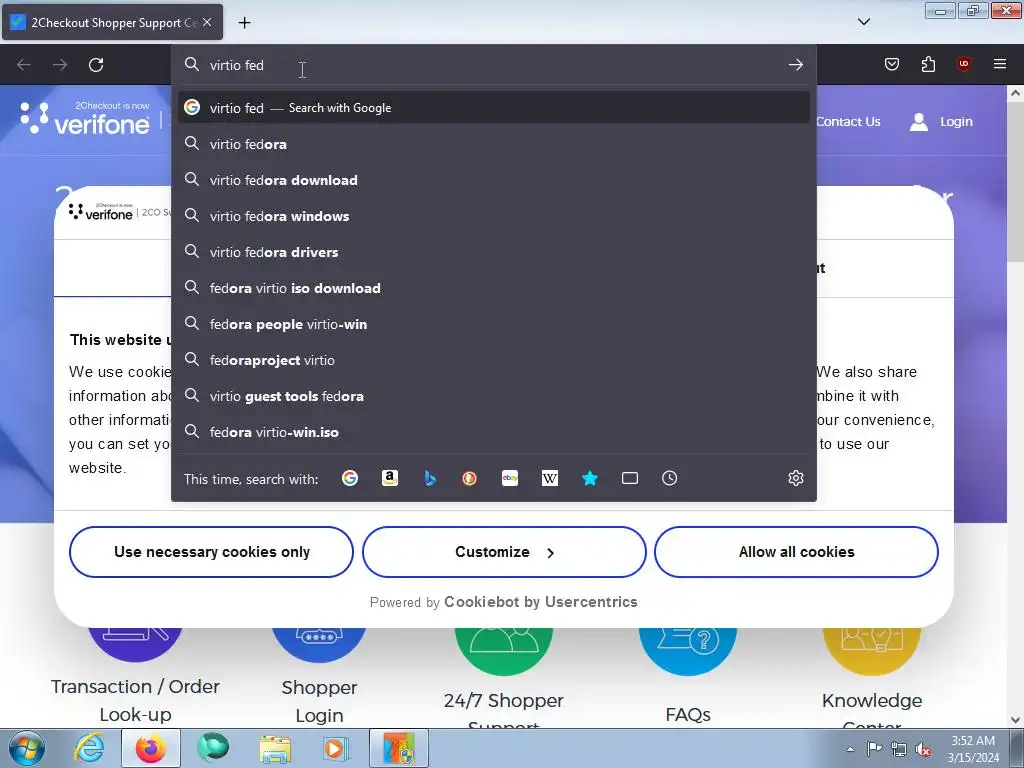Open Transaction / Order Look-up
This screenshot has height=768, width=1024.
click(x=135, y=700)
